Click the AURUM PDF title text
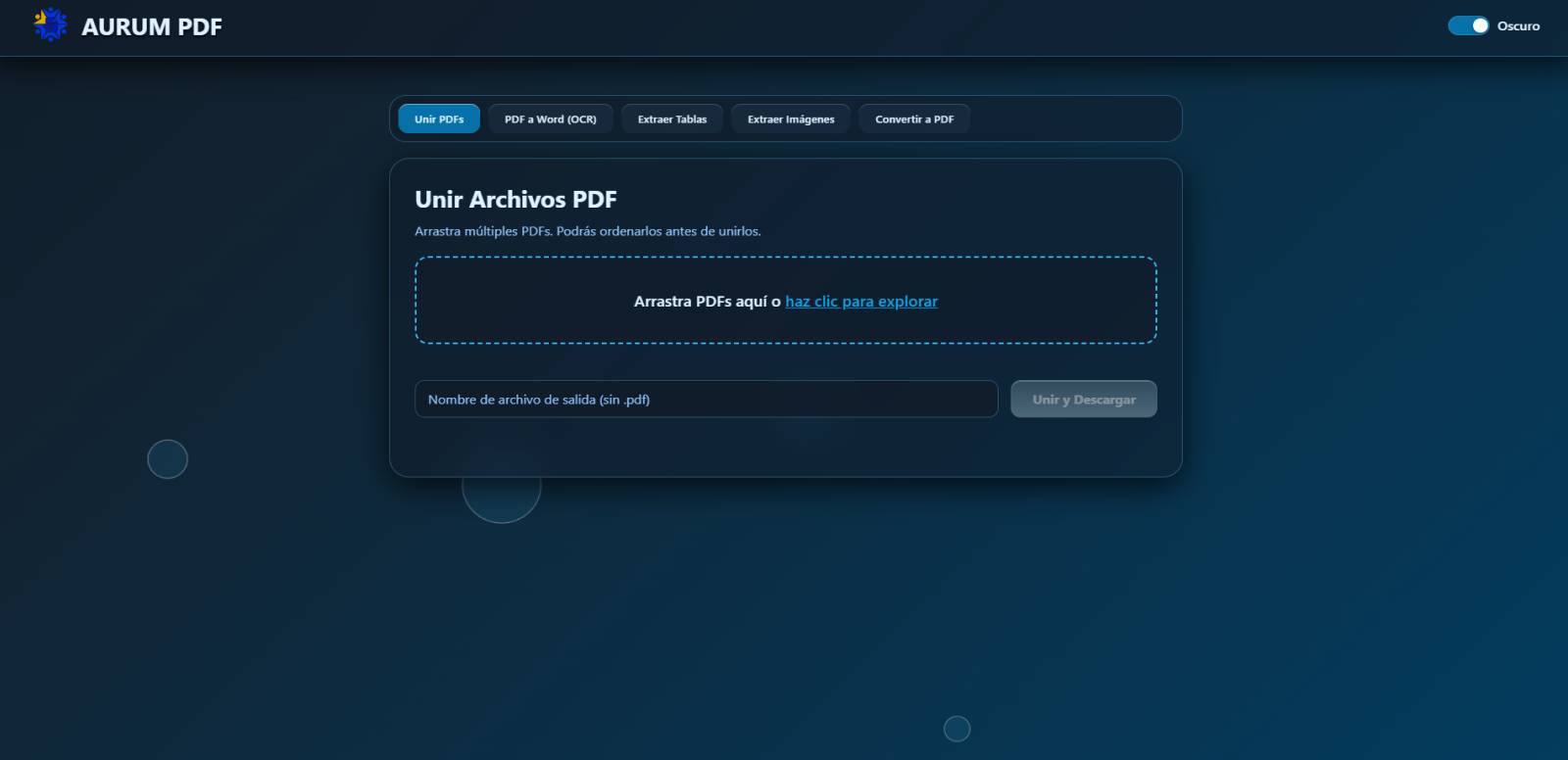The width and height of the screenshot is (1568, 760). pos(152,27)
